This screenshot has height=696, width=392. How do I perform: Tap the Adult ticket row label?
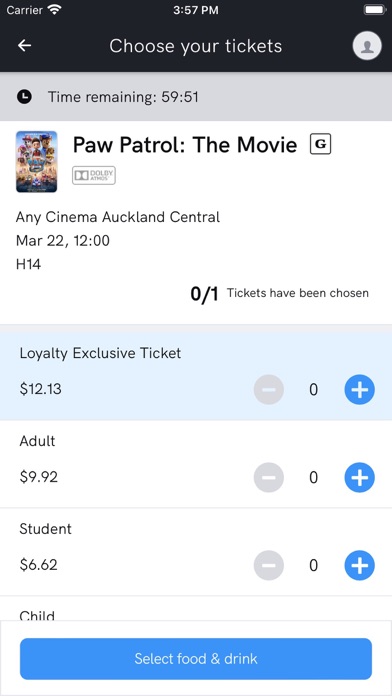pos(38,441)
